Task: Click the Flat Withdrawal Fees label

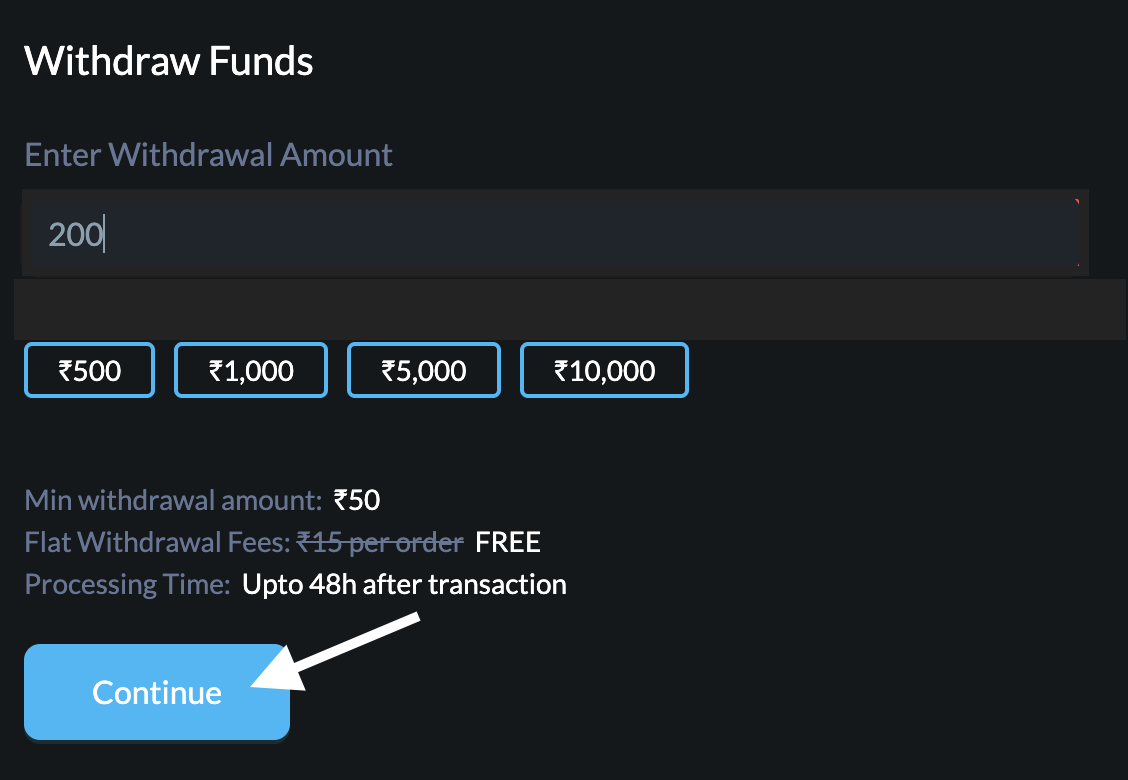Action: [x=157, y=543]
